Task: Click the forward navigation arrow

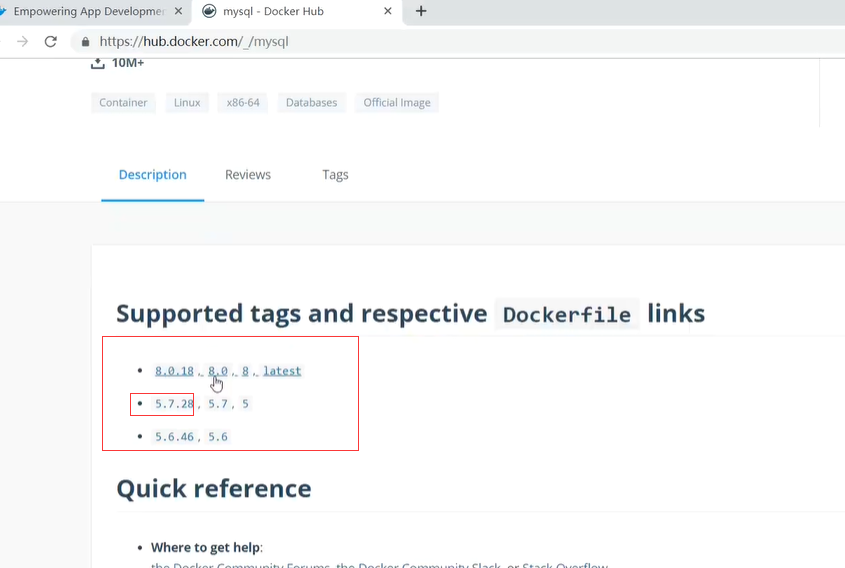Action: [x=22, y=41]
